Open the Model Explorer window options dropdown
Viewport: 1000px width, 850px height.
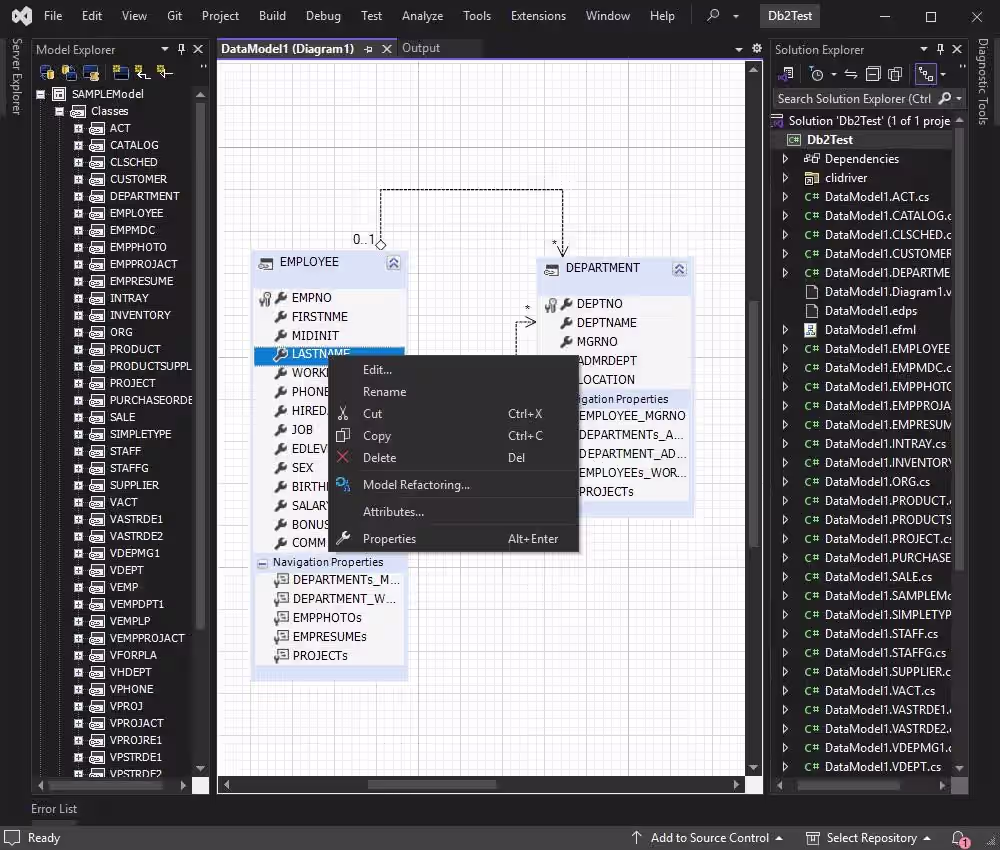coord(165,49)
